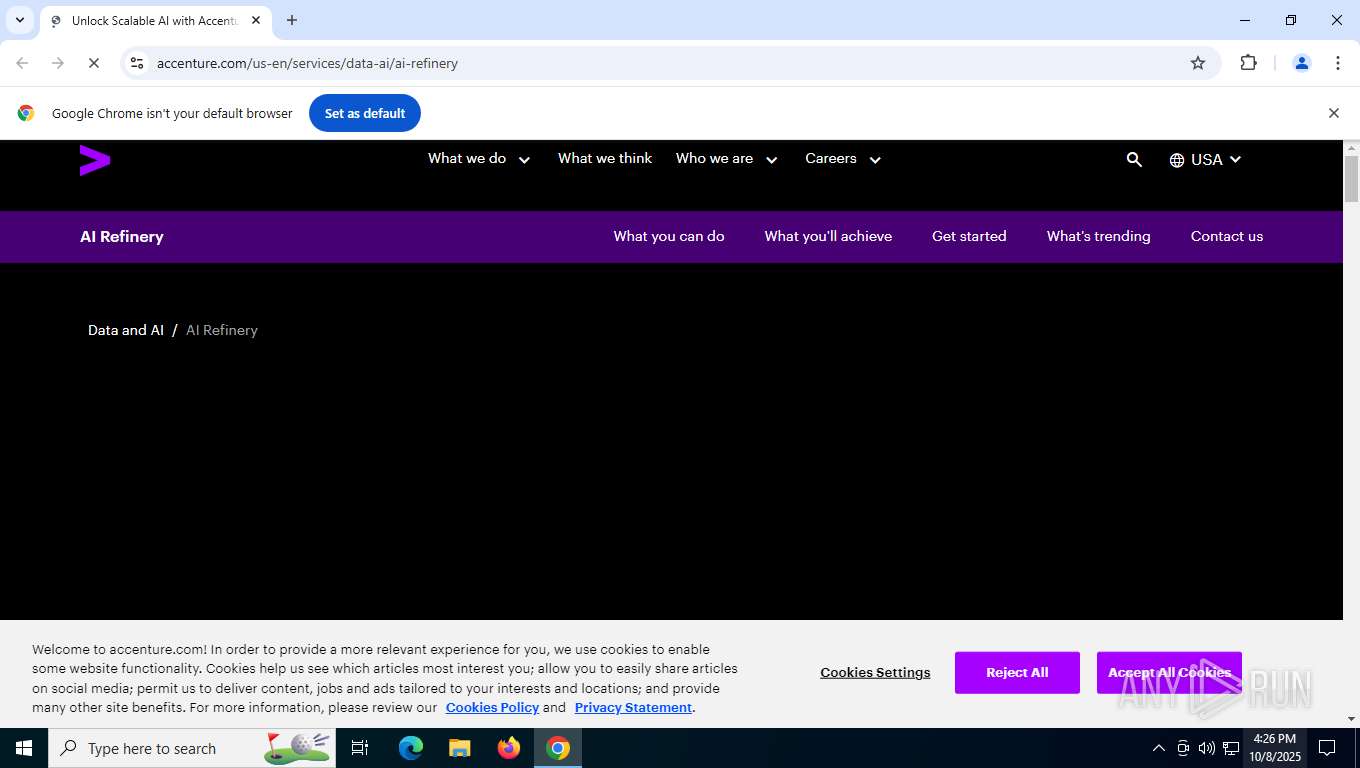The height and width of the screenshot is (768, 1360).
Task: Open the Chrome profile avatar
Action: tap(1302, 63)
